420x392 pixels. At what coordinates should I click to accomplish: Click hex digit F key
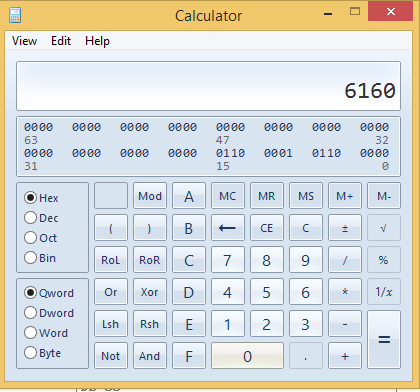[189, 356]
